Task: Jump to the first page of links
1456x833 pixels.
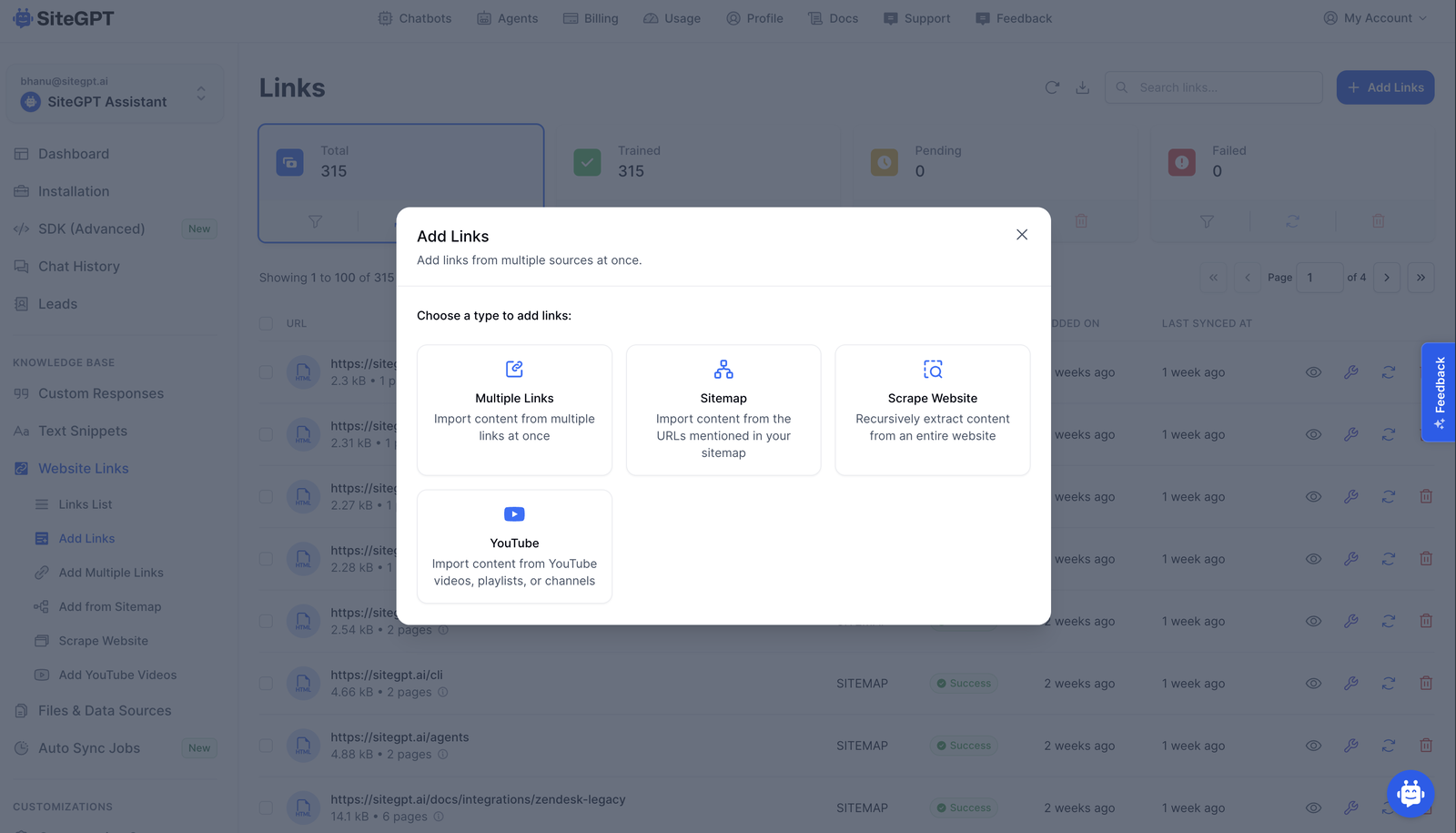Action: coord(1213,278)
